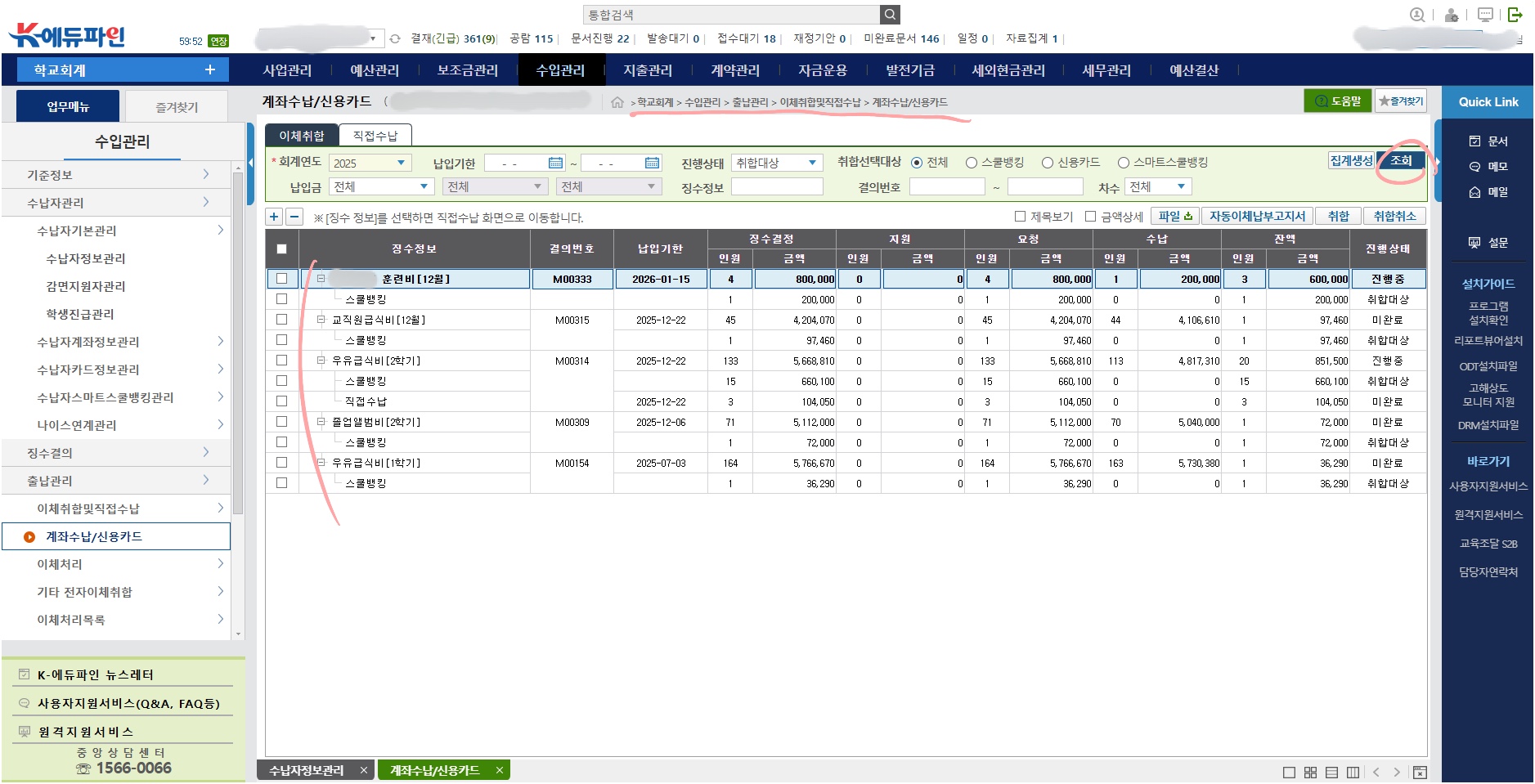This screenshot has width=1535, height=784.
Task: Open the first 납입기한 calendar picker
Action: (x=555, y=163)
